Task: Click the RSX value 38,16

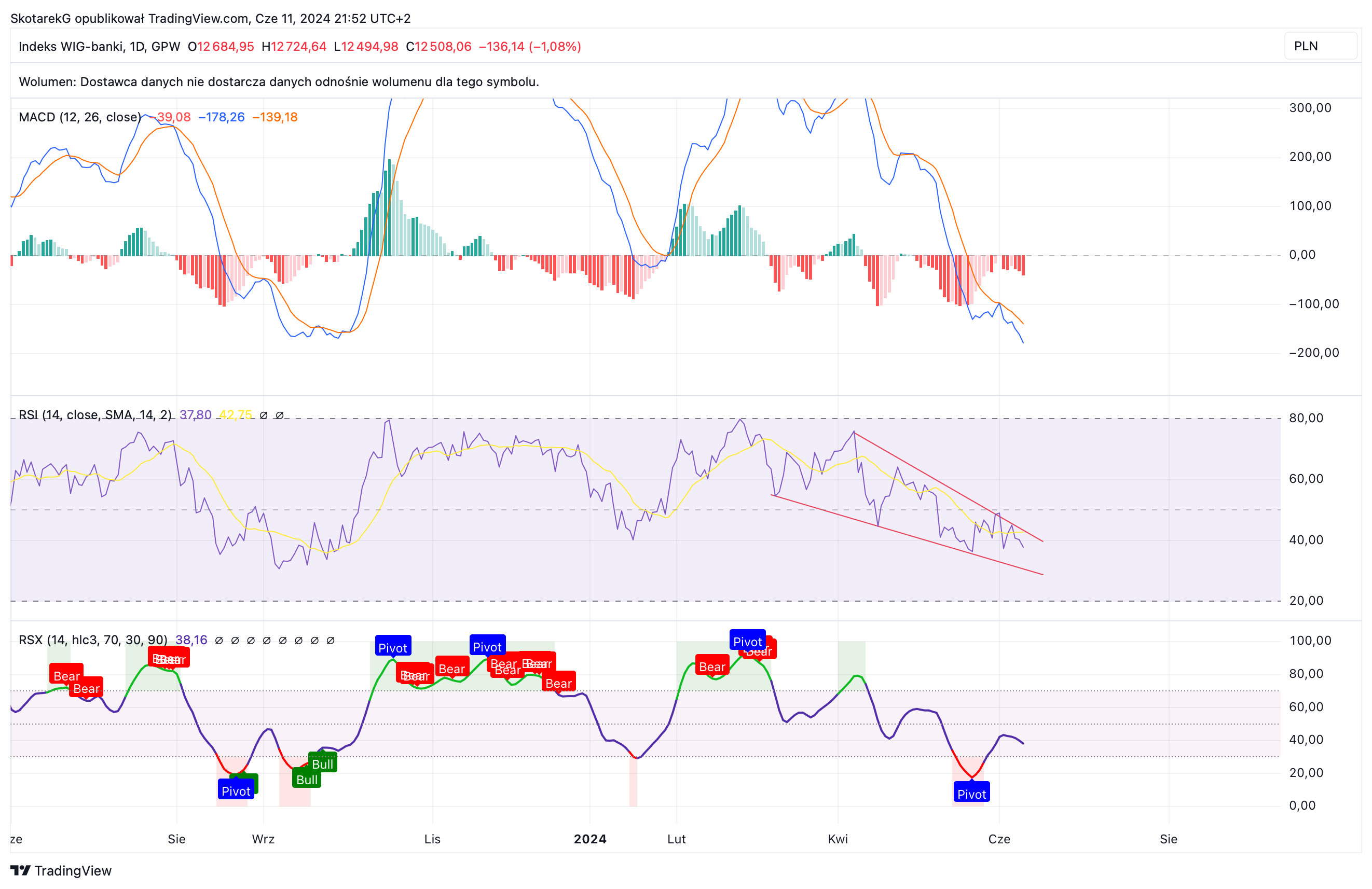Action: [x=191, y=640]
